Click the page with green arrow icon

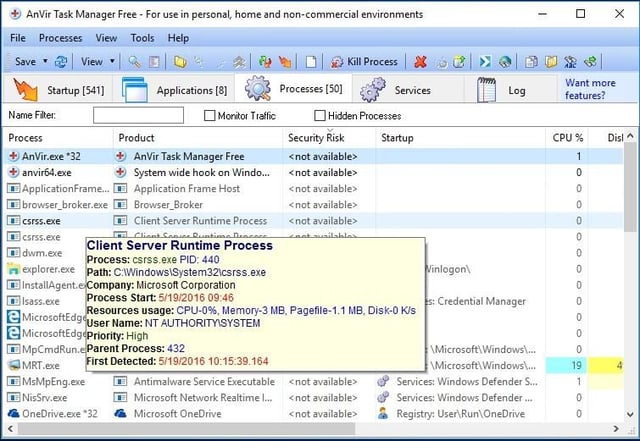point(459,62)
